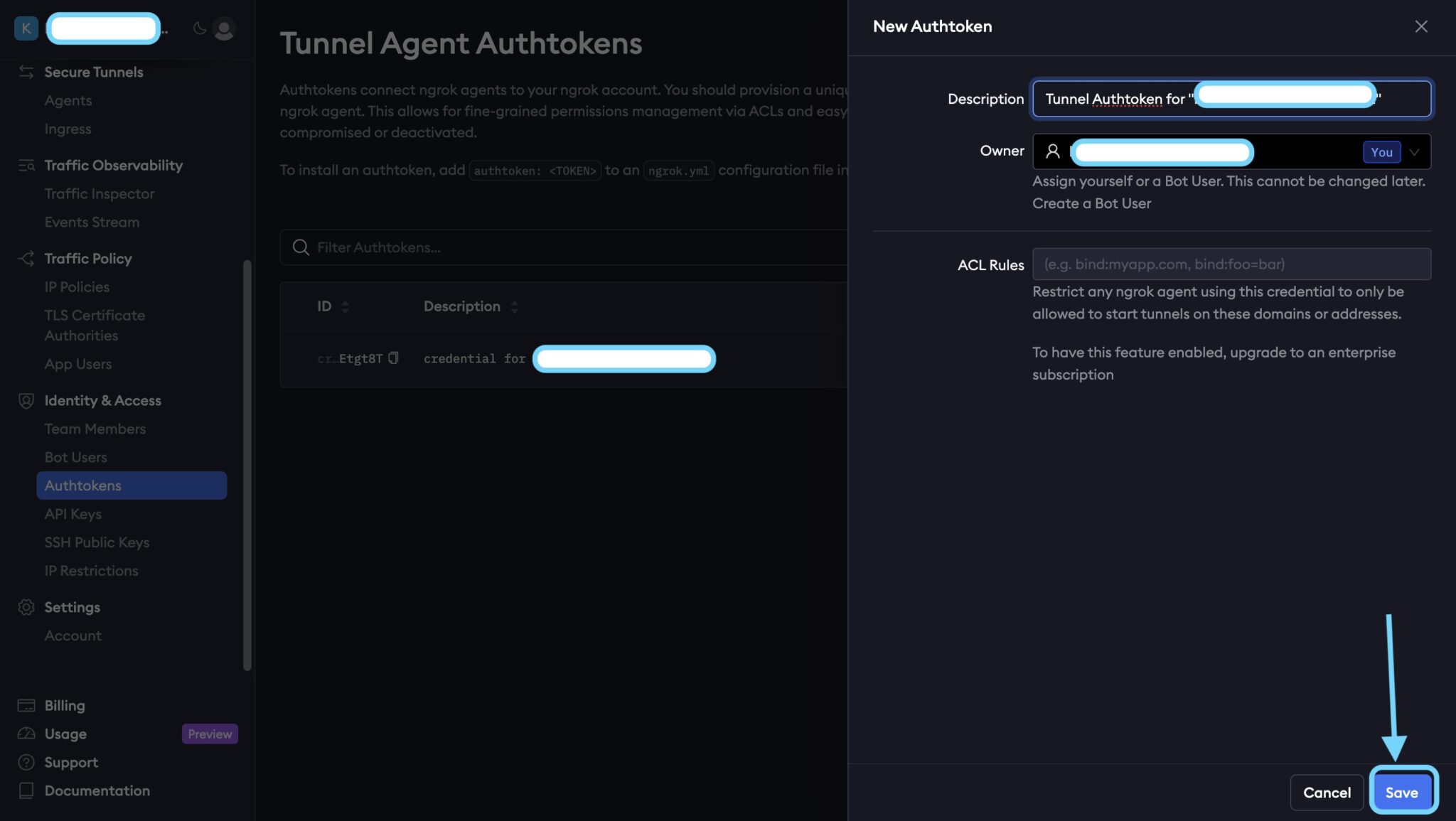Expand the Owner dropdown chevron

click(x=1414, y=152)
